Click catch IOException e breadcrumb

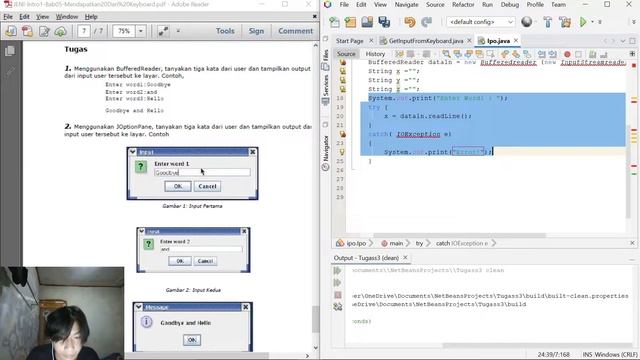[461, 243]
